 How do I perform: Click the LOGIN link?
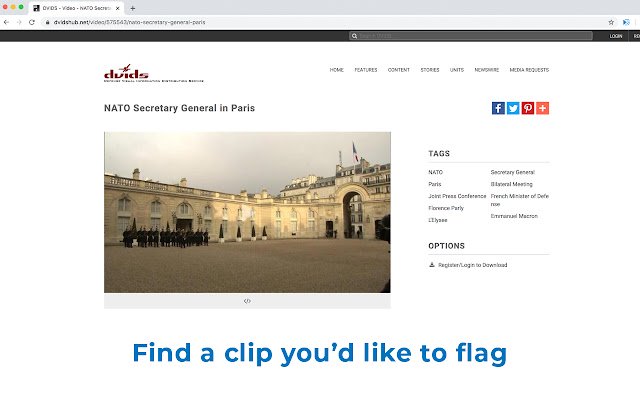616,36
